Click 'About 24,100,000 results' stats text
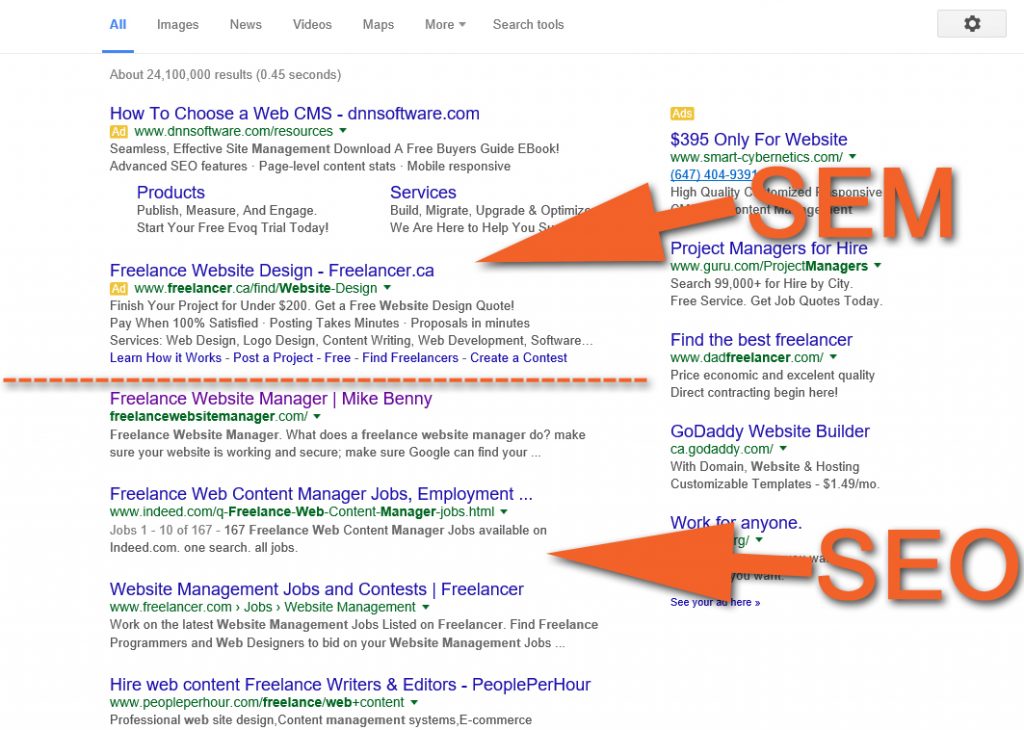 pos(225,75)
